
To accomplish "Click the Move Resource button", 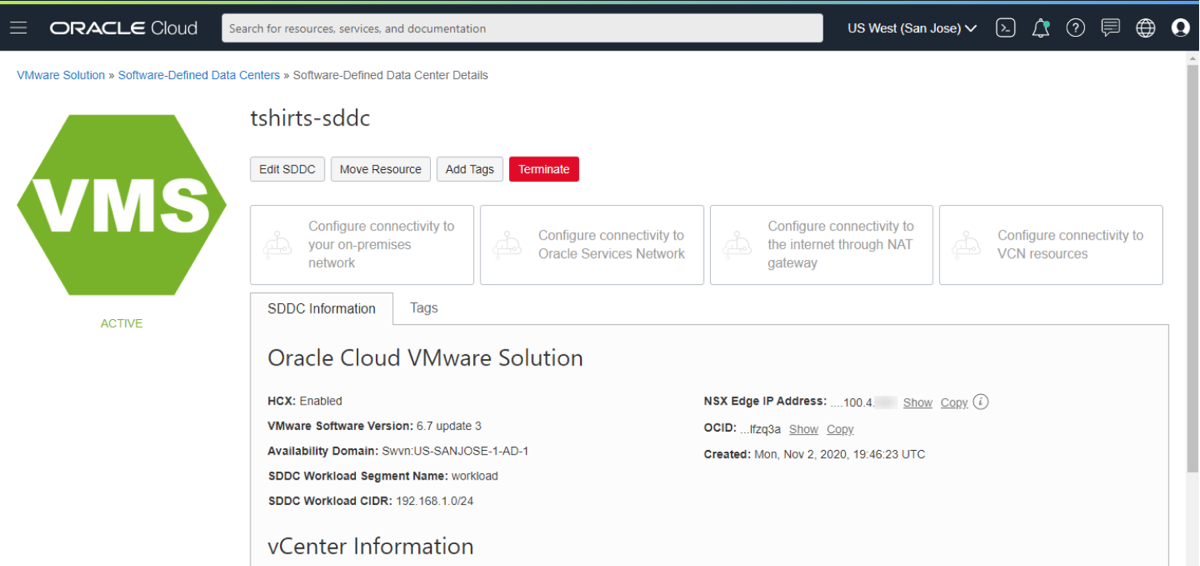I will [381, 169].
